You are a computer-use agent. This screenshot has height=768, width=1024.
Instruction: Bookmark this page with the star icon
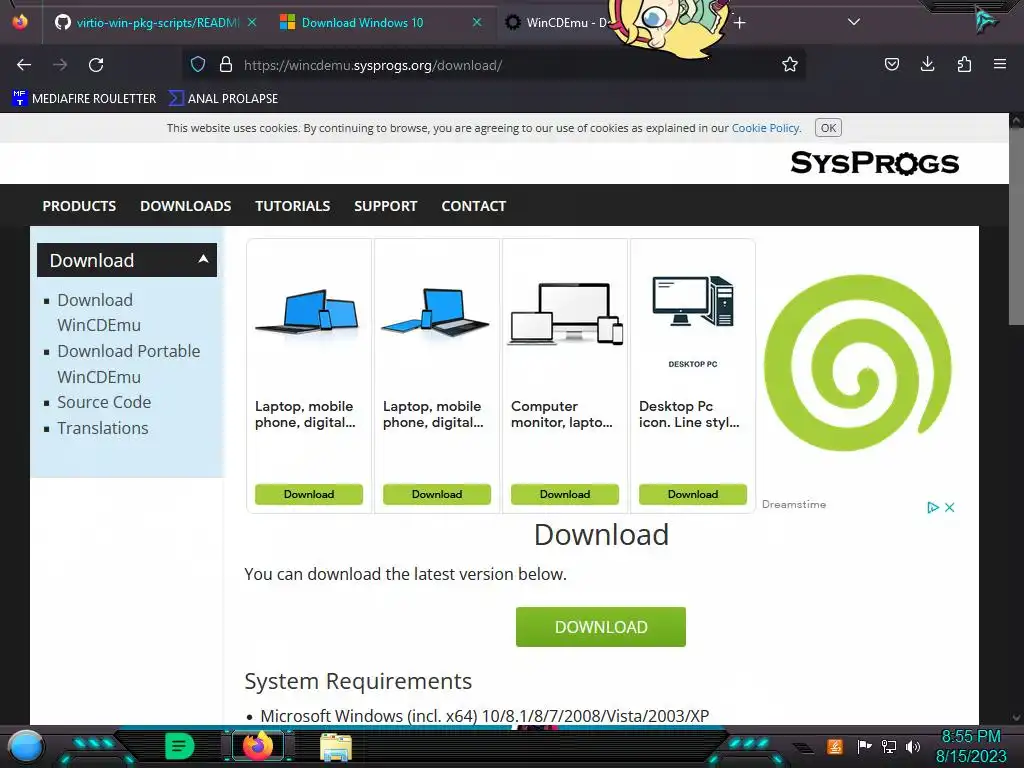(x=790, y=65)
